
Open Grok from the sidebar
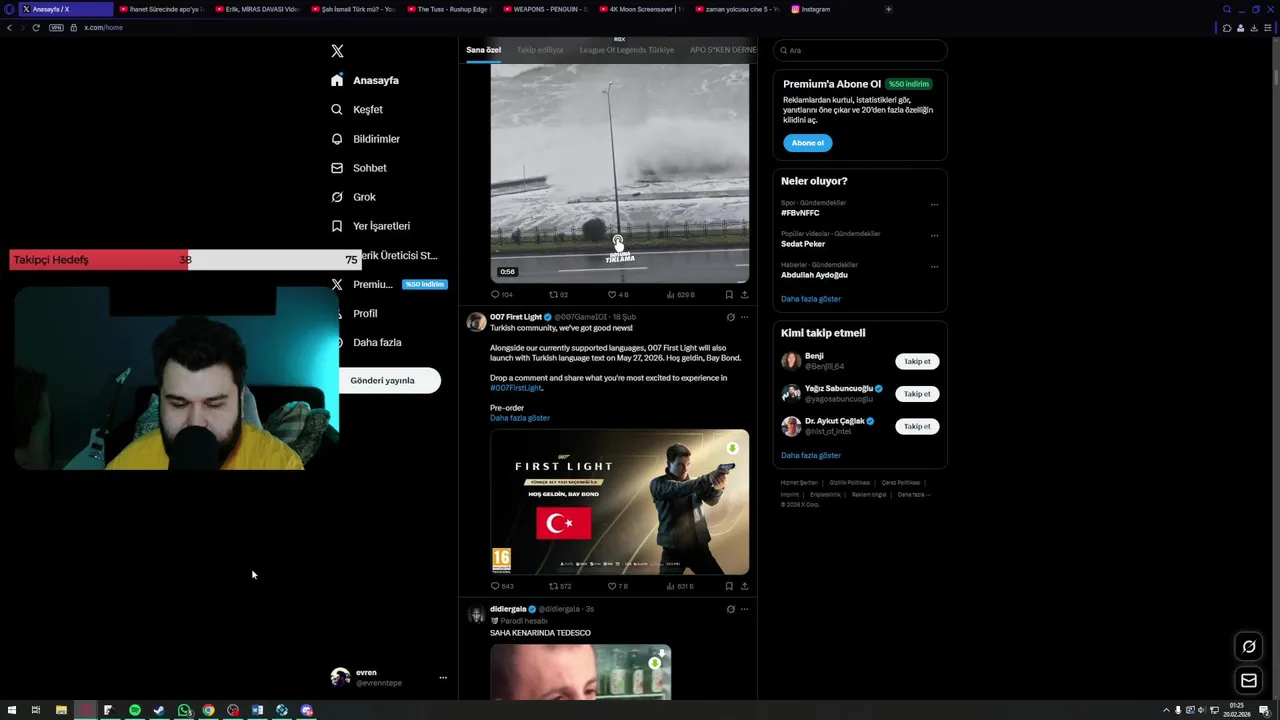[353, 197]
